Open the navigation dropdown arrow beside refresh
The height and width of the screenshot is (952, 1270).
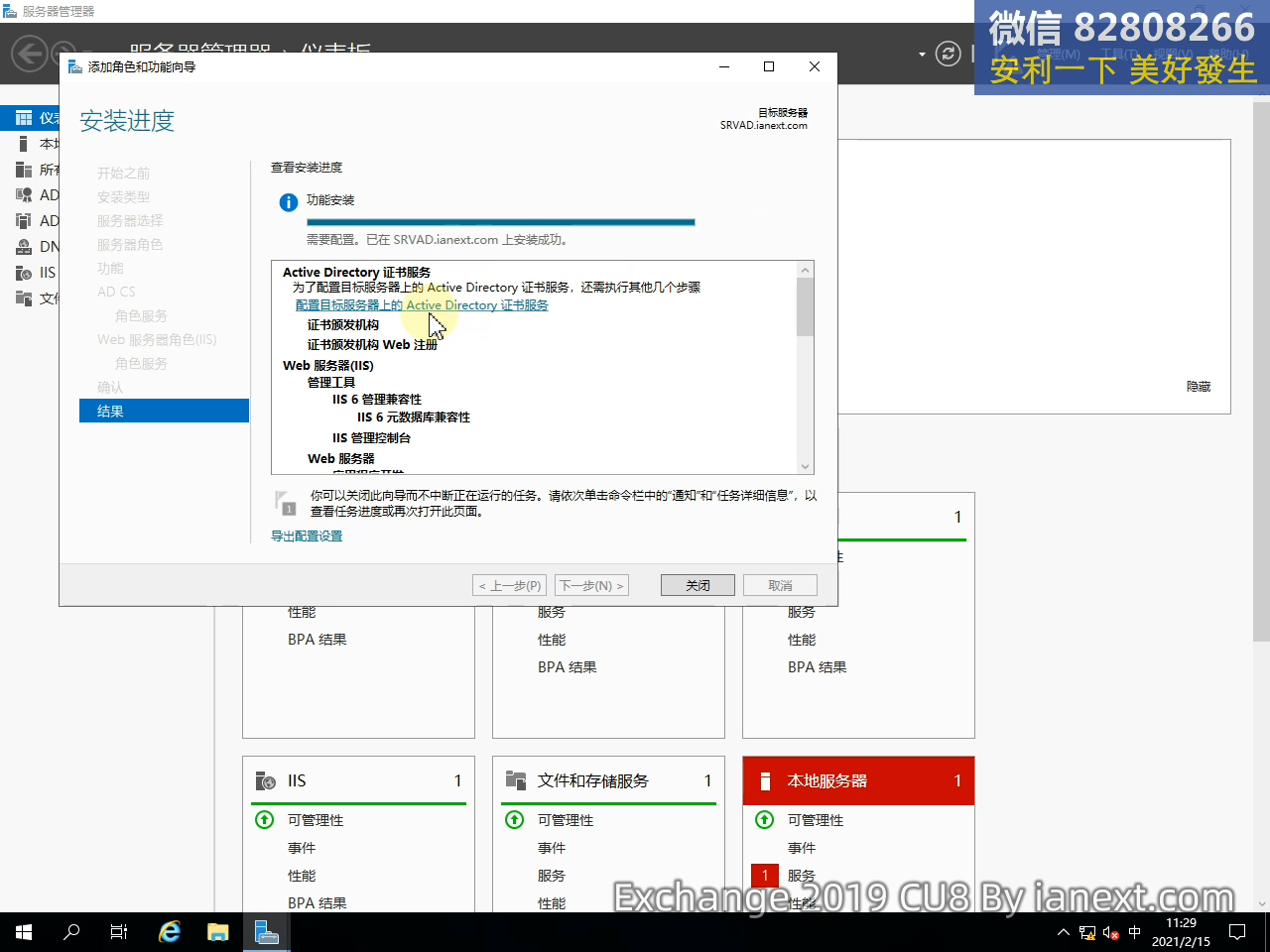[922, 54]
